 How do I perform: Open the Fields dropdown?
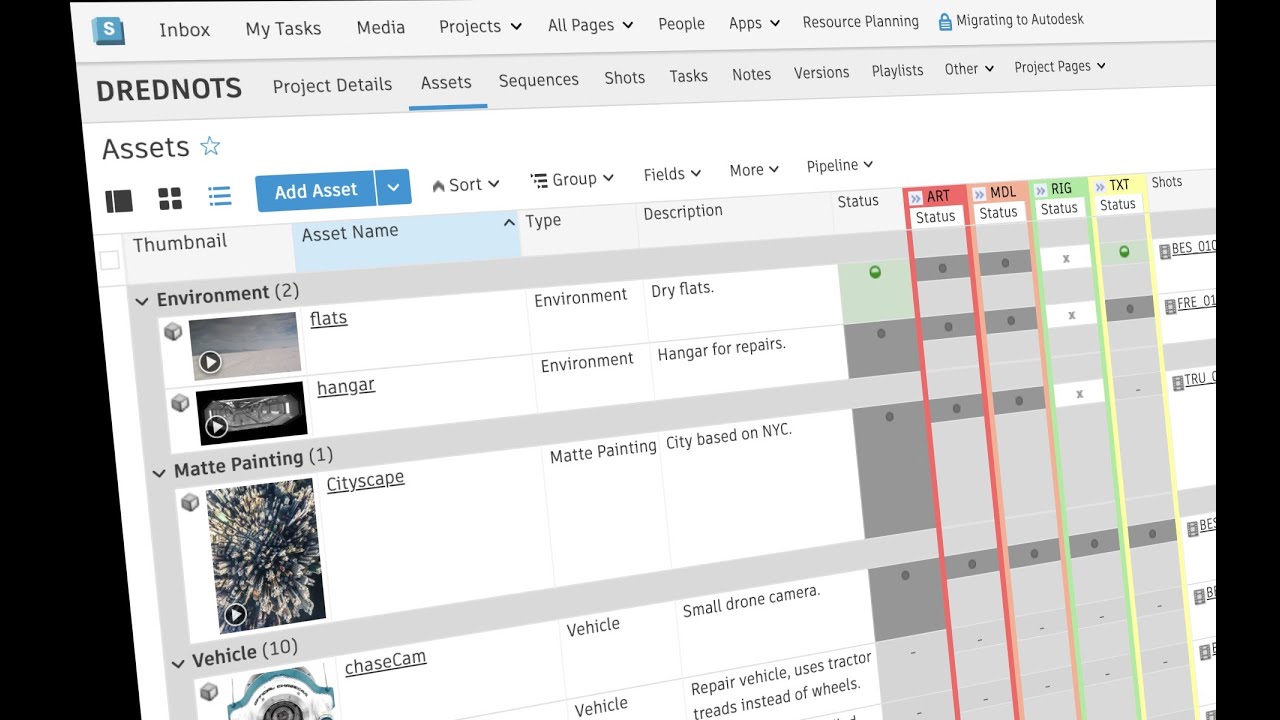coord(672,175)
